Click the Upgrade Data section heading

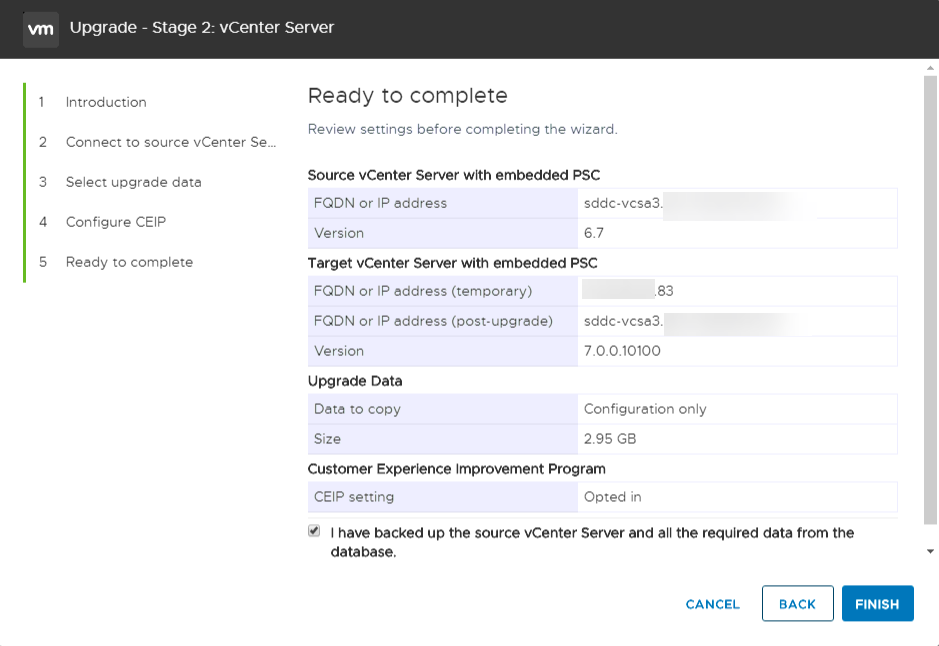point(355,381)
